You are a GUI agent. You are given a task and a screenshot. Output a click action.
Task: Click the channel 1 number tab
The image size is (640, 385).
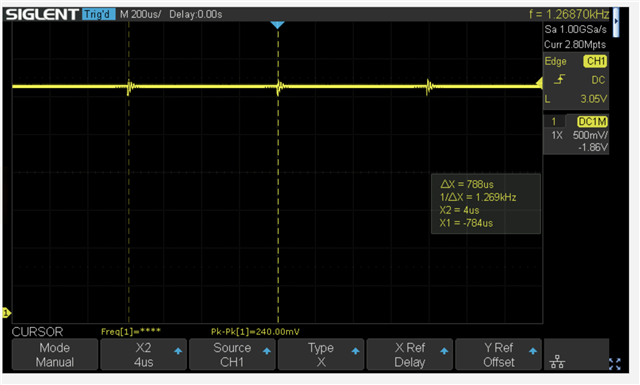[554, 121]
